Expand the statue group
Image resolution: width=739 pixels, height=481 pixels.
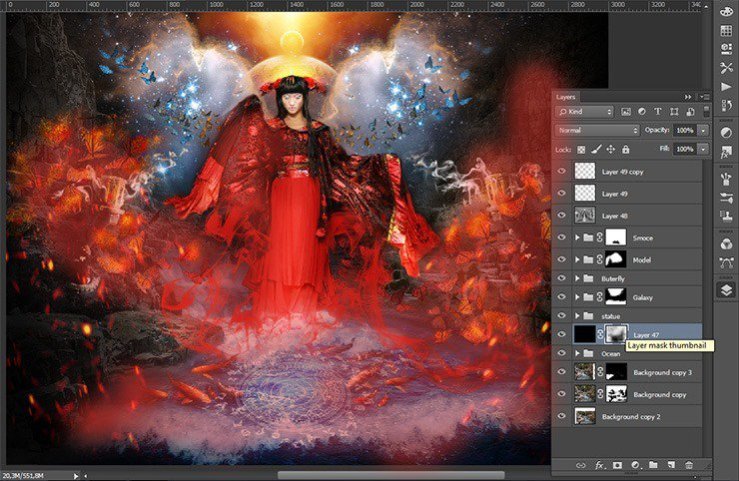tap(577, 315)
